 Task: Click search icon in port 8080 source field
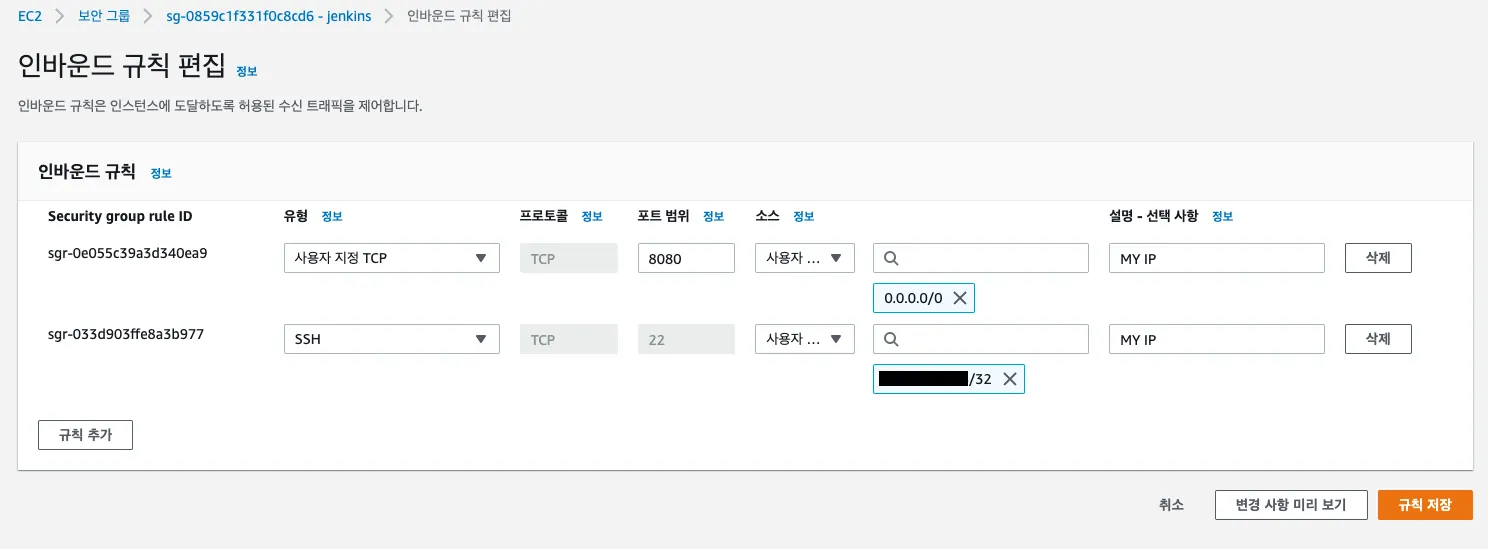891,258
